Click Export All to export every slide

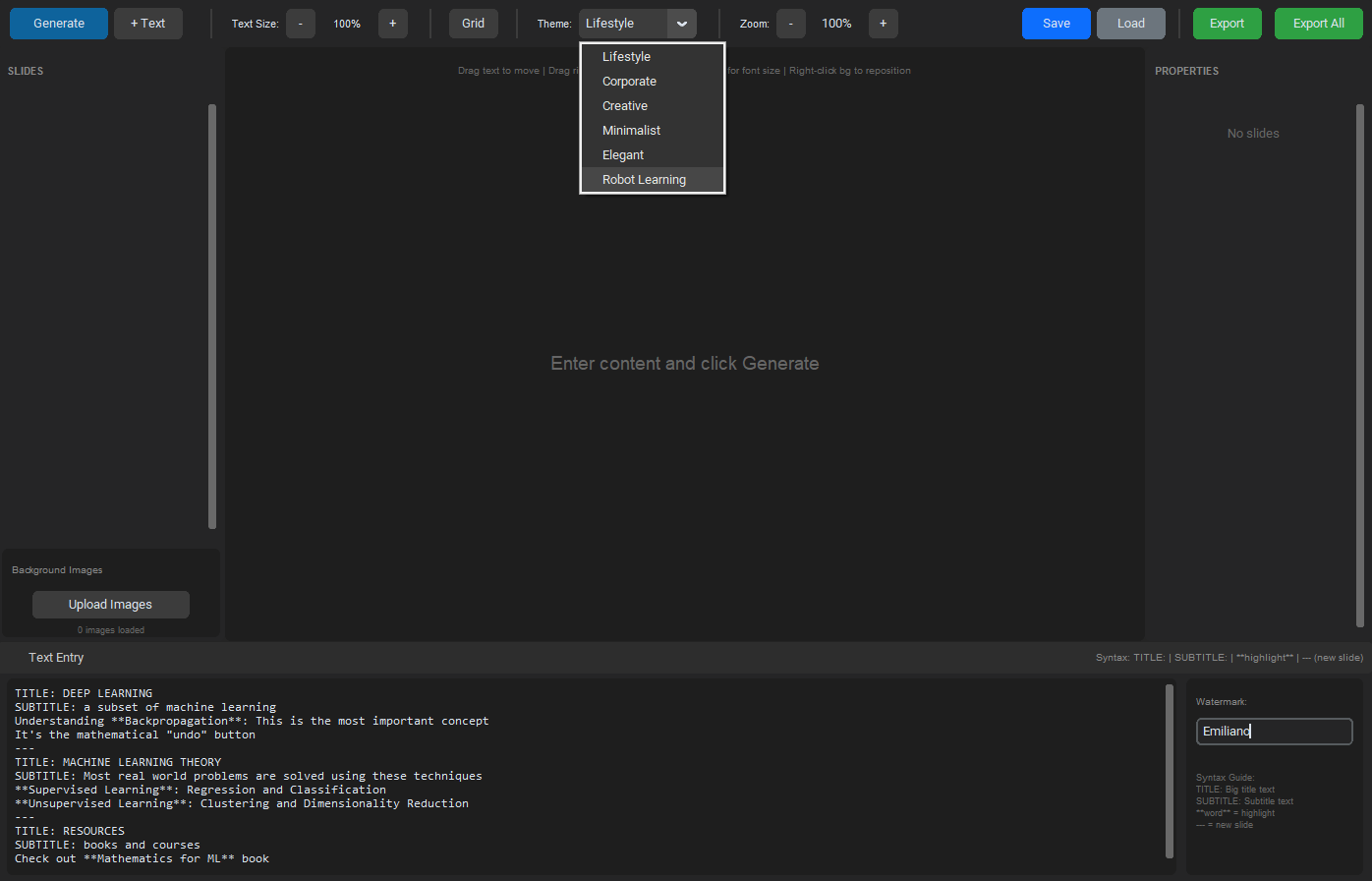point(1318,23)
